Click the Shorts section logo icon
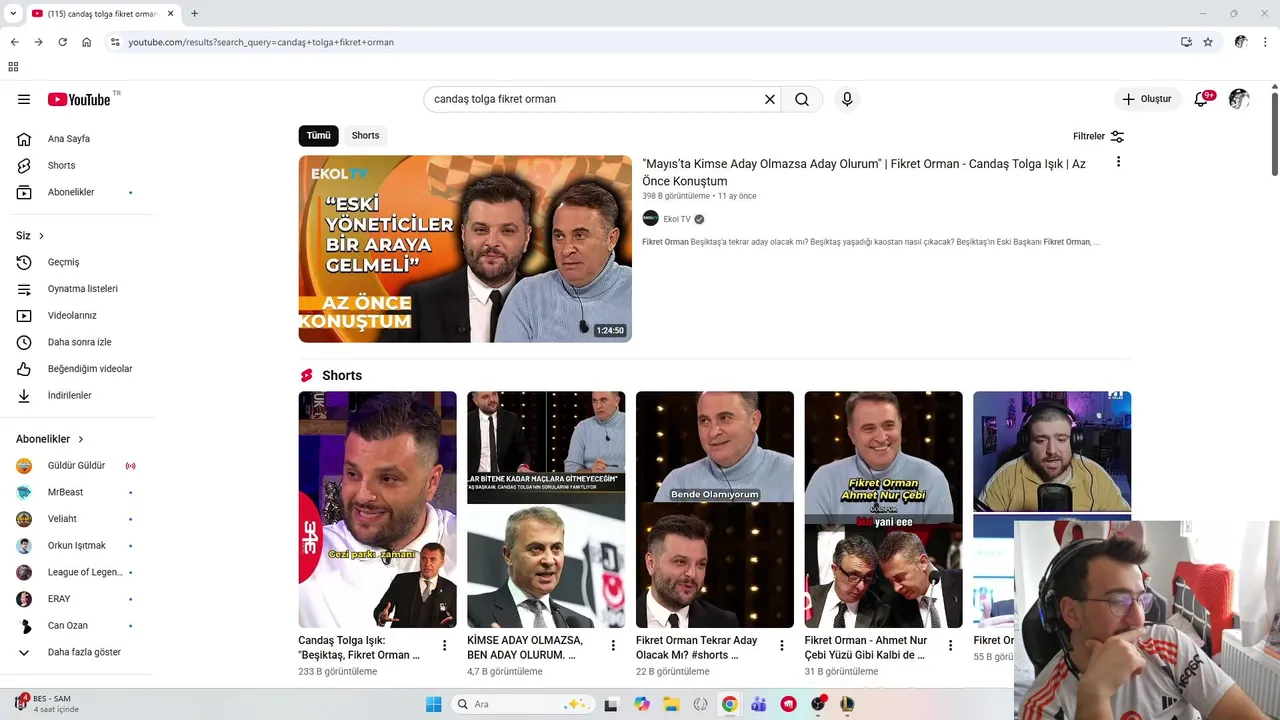This screenshot has height=720, width=1280. [307, 375]
